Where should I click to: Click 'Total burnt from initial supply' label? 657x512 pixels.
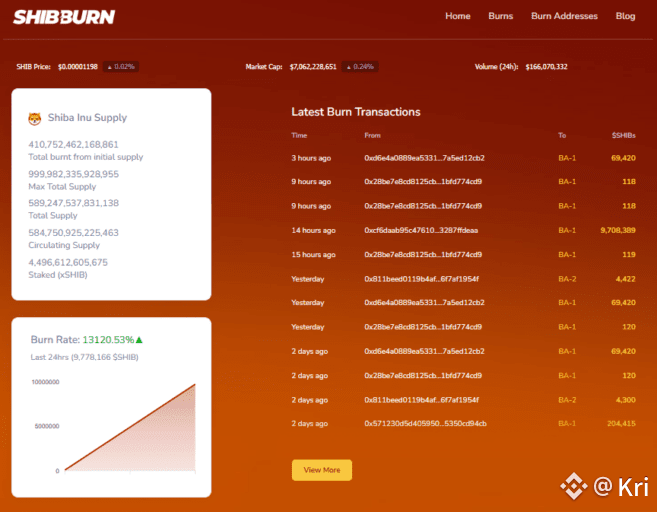coord(86,157)
